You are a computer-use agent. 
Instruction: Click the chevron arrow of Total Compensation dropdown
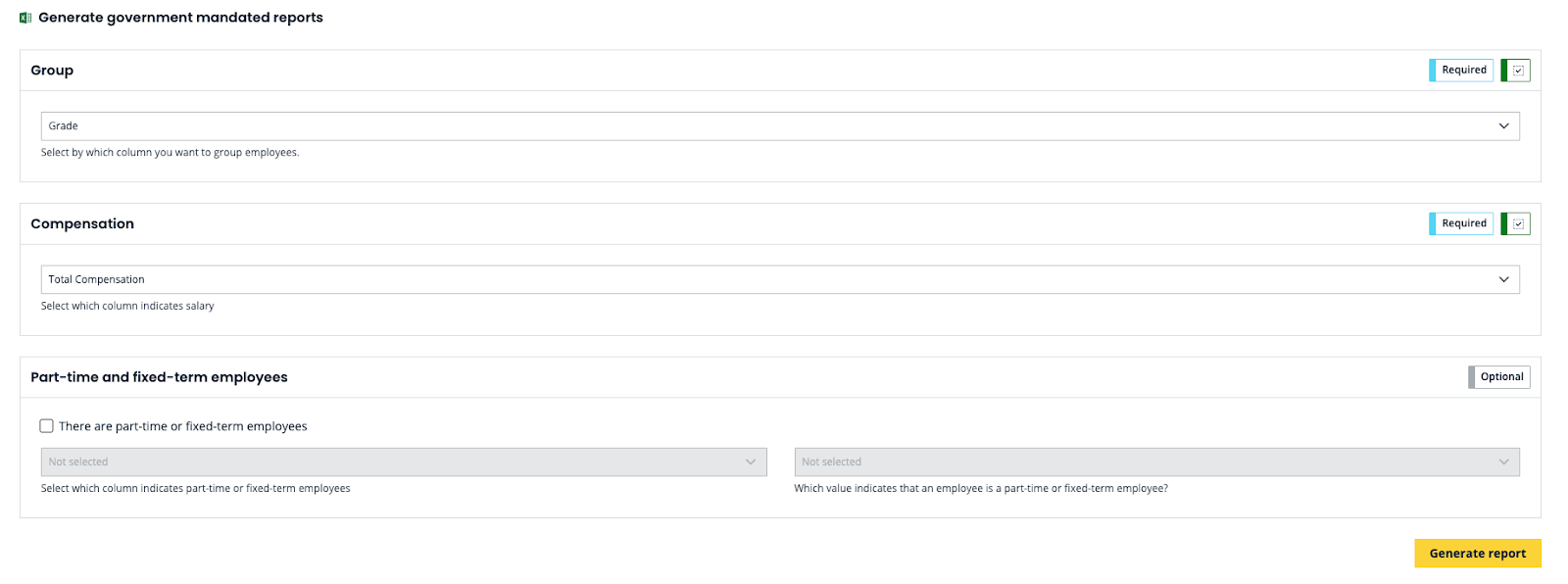point(1503,280)
